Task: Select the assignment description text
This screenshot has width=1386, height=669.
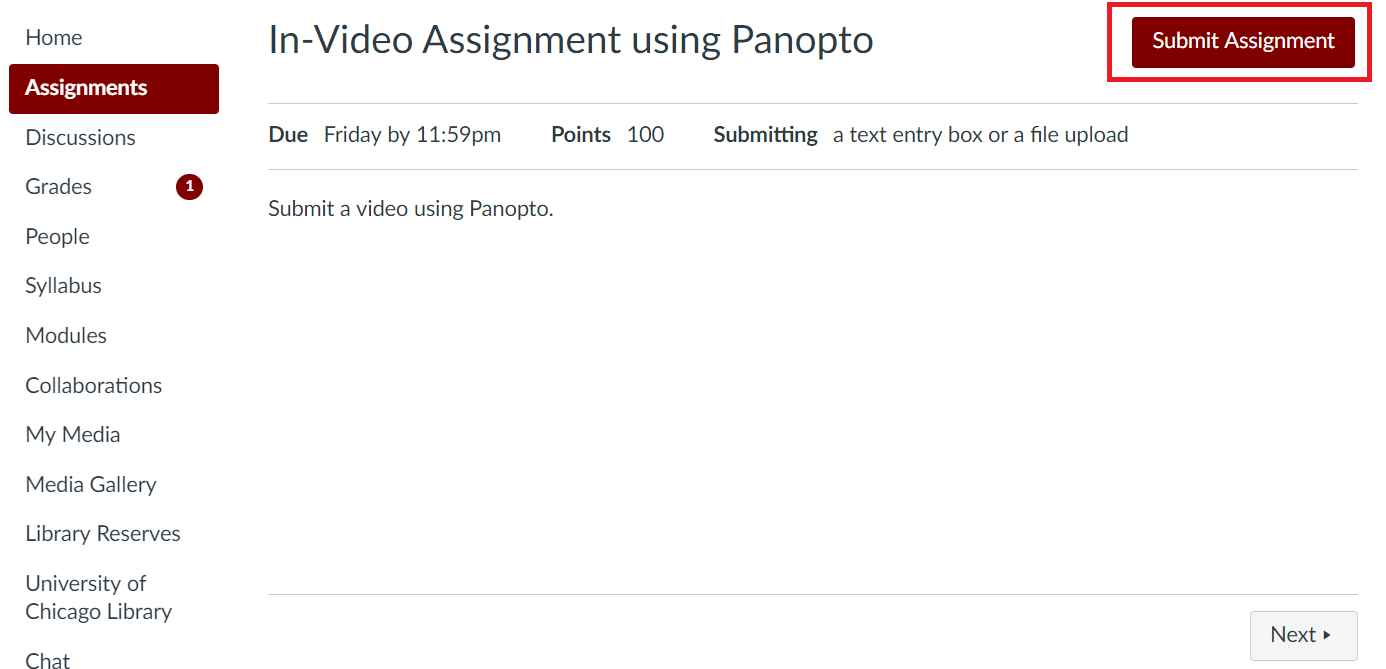Action: point(410,208)
